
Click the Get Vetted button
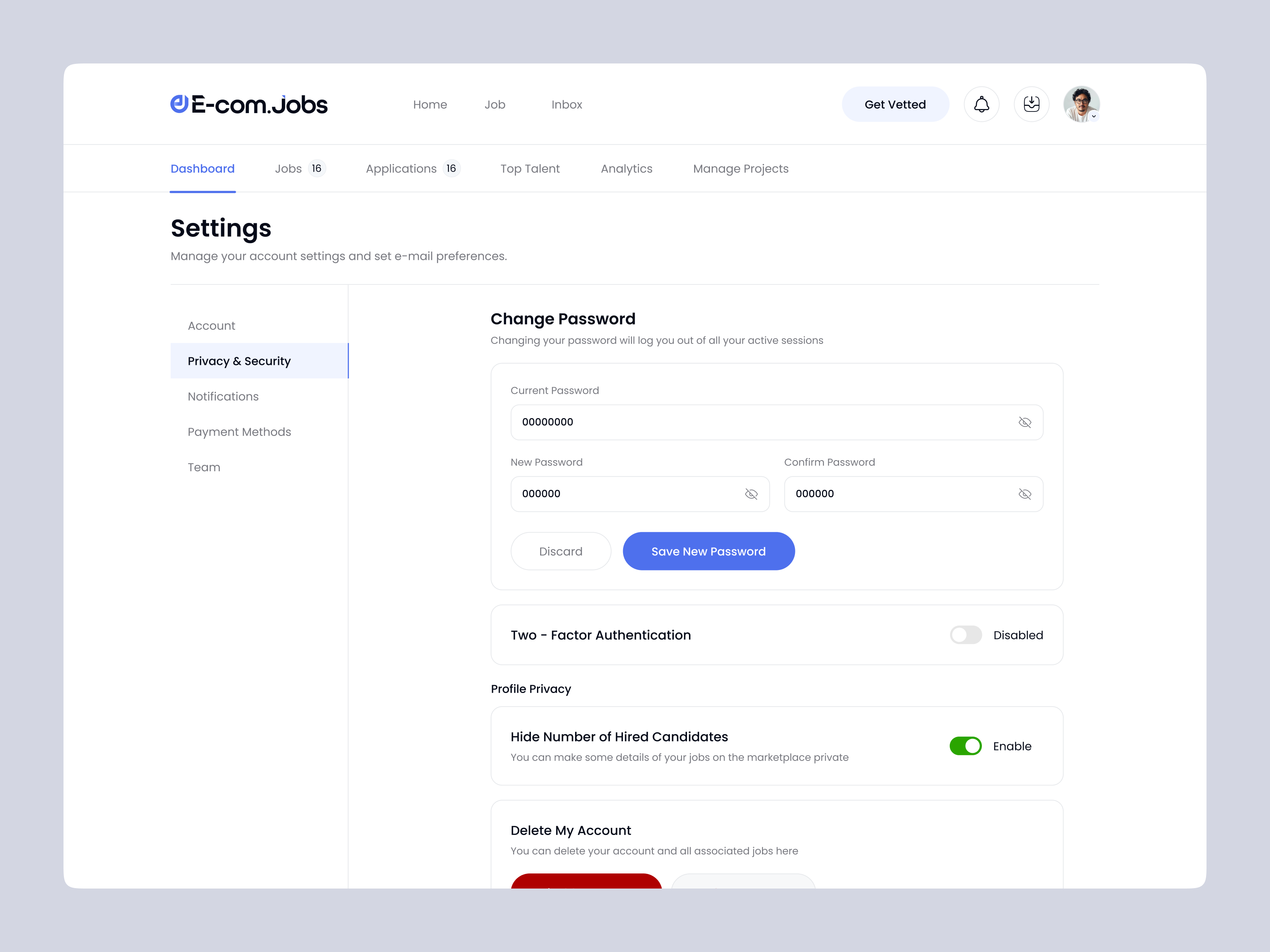click(895, 104)
